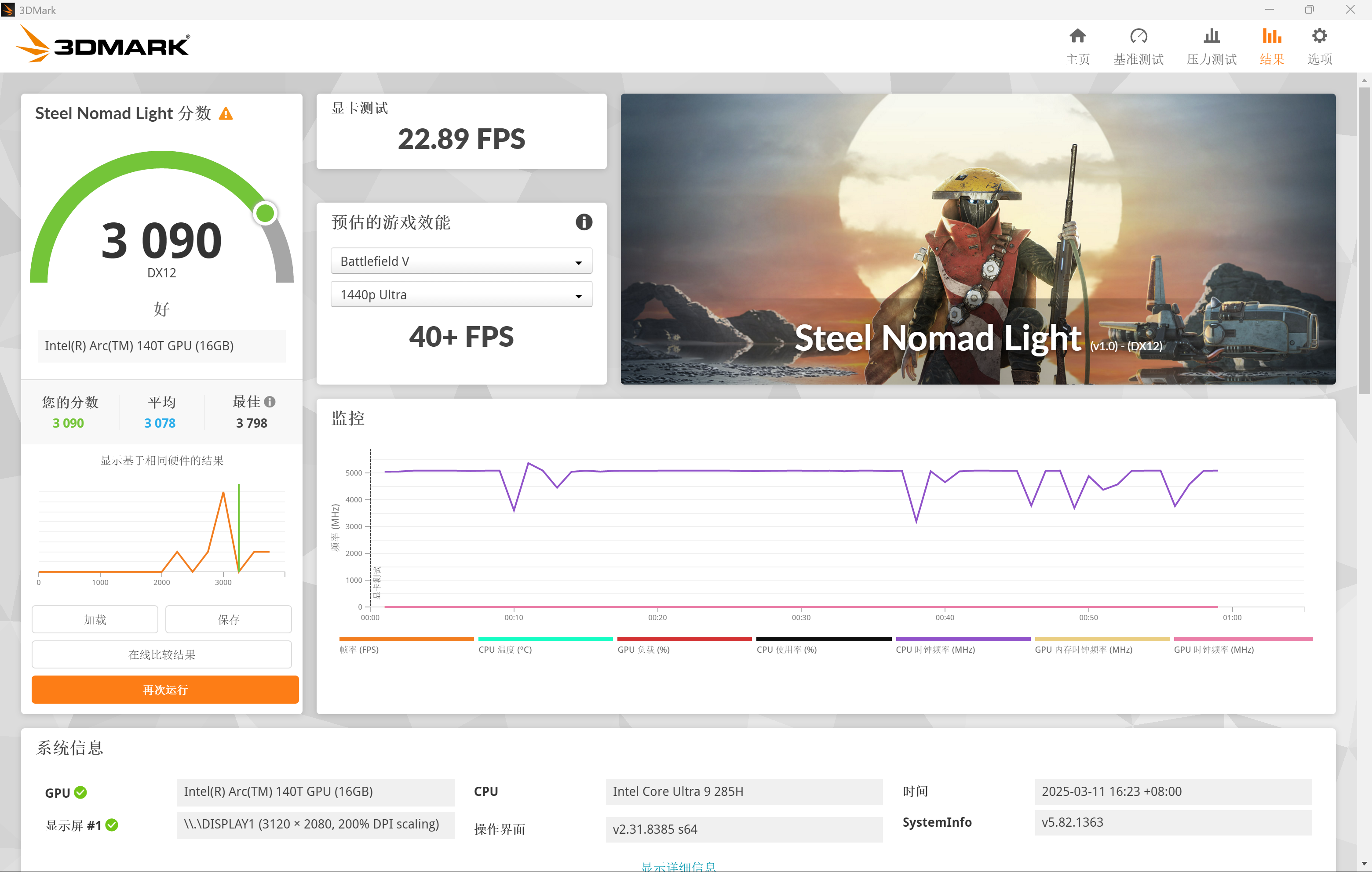This screenshot has height=872, width=1372.
Task: Click the 3DMark logo in the header
Action: point(102,44)
